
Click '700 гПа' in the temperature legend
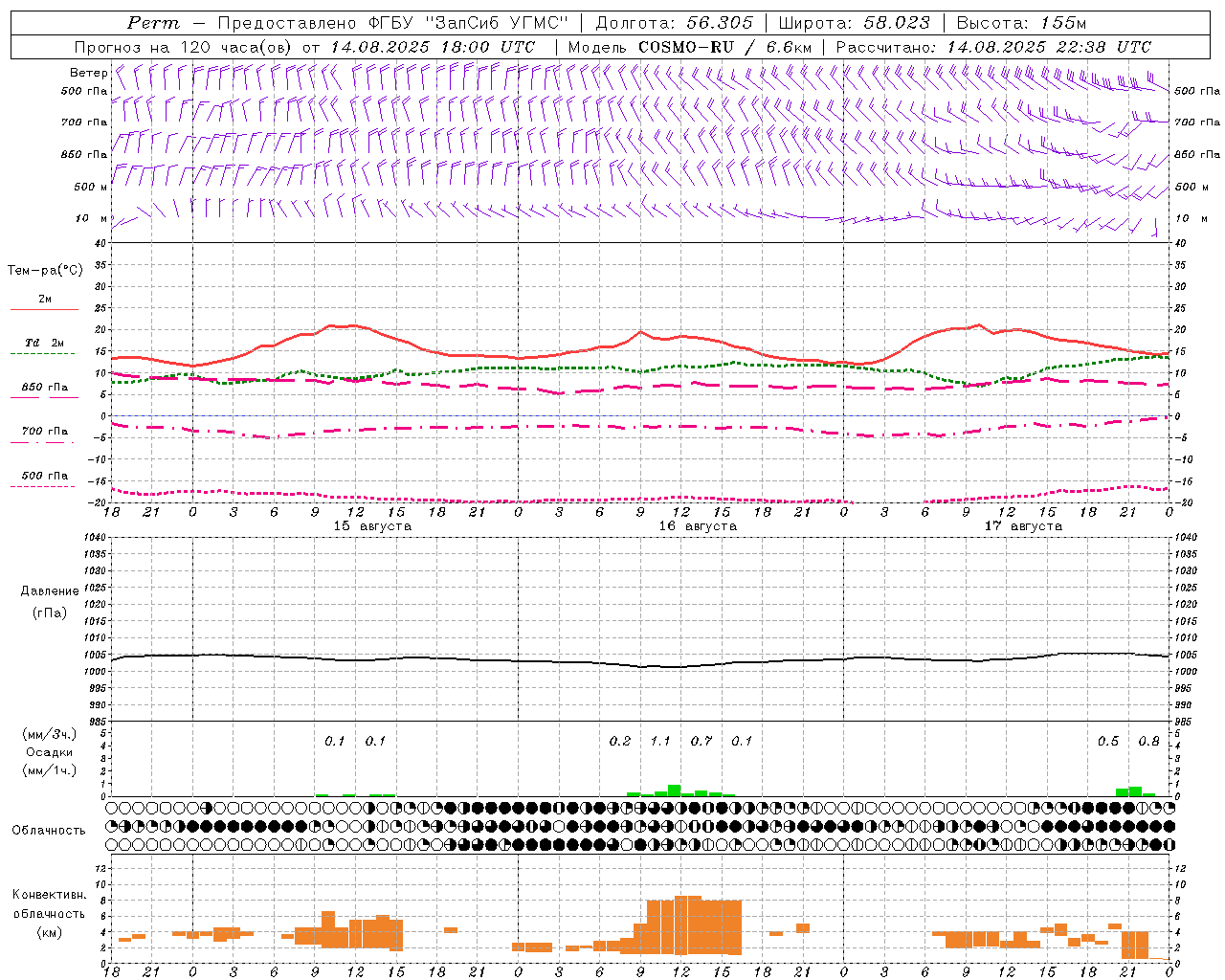(45, 432)
